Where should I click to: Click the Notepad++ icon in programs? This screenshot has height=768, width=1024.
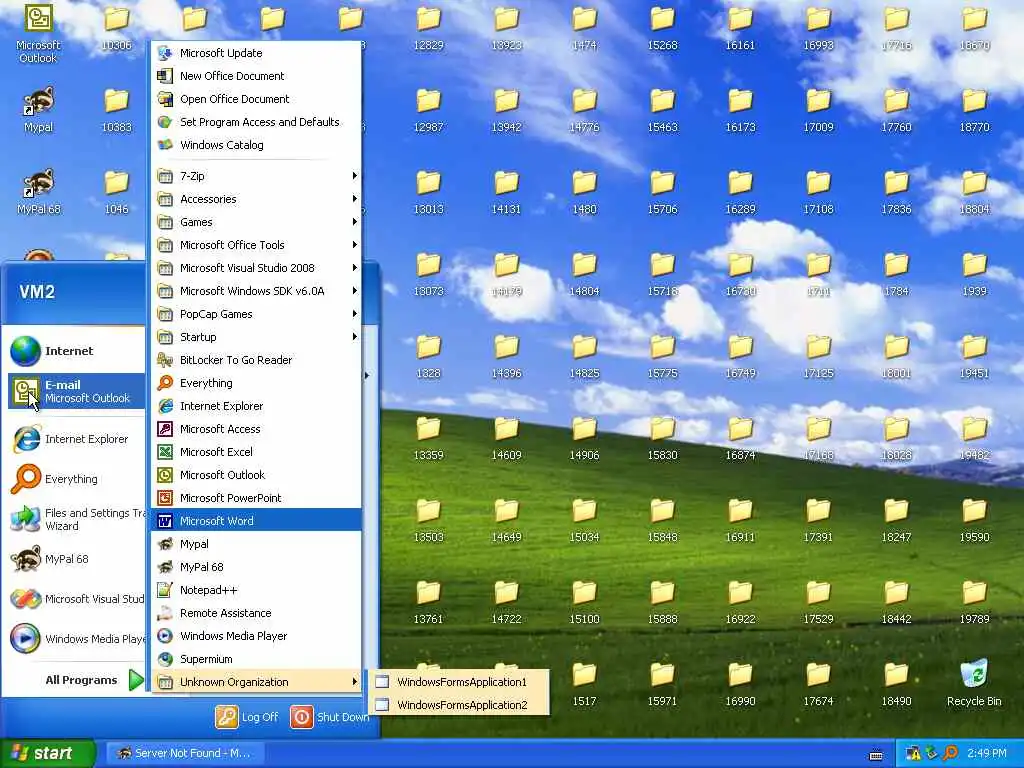[165, 590]
